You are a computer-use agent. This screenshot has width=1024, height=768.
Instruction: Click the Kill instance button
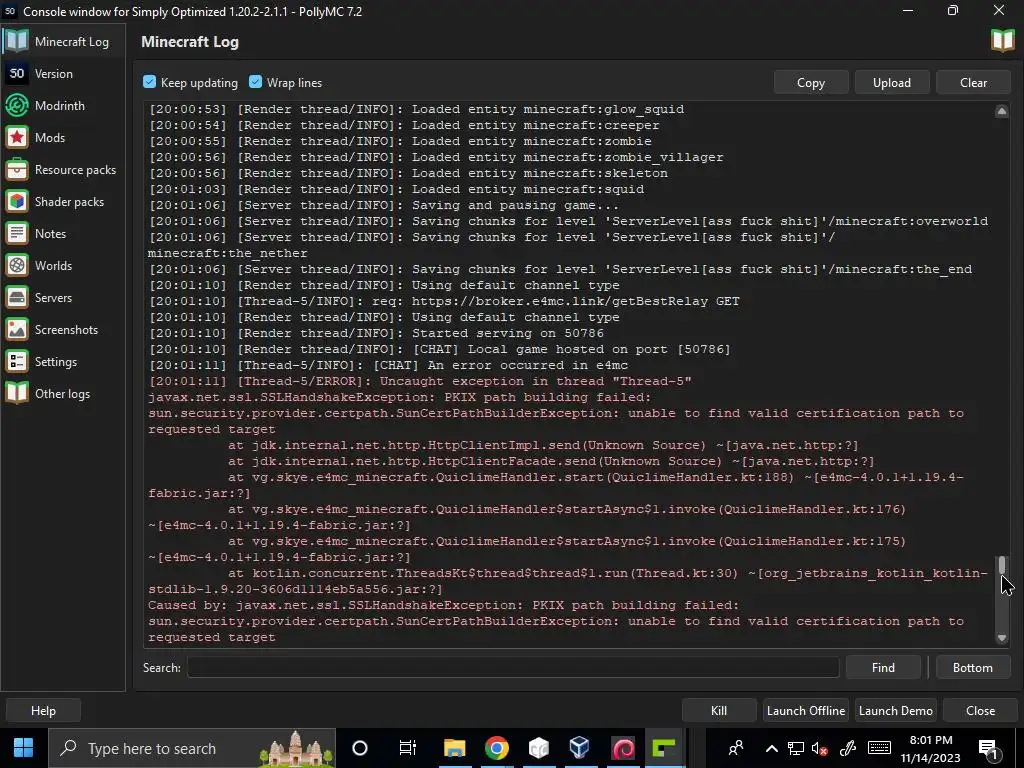click(x=719, y=711)
